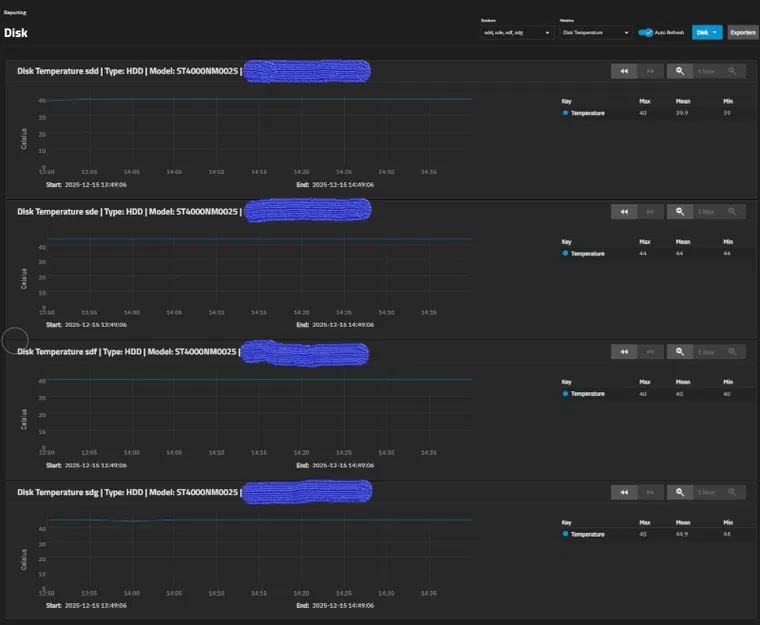The height and width of the screenshot is (625, 760).
Task: Click the sdg Mean value 44.9
Action: pyautogui.click(x=681, y=534)
